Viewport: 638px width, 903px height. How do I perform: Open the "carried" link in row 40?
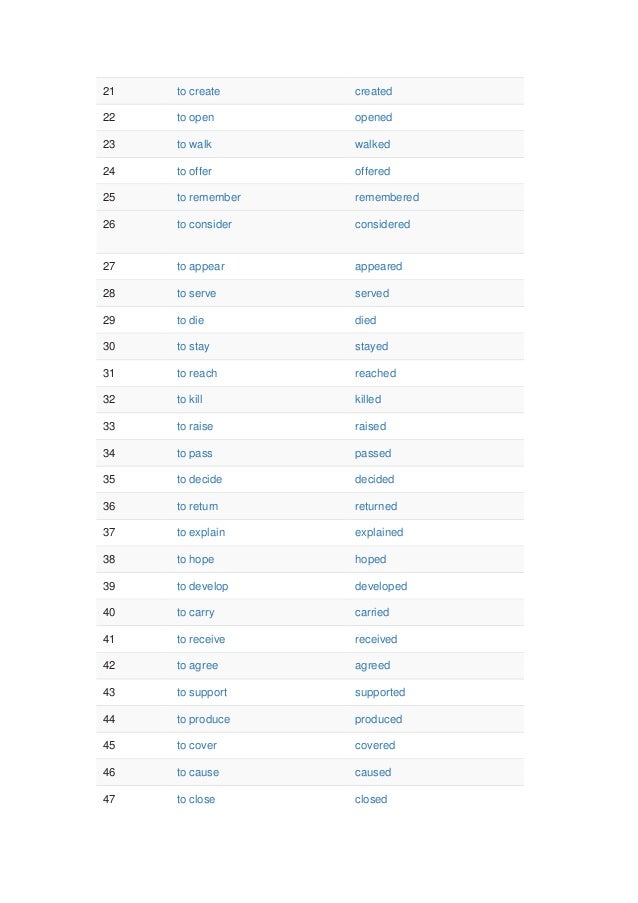point(371,612)
